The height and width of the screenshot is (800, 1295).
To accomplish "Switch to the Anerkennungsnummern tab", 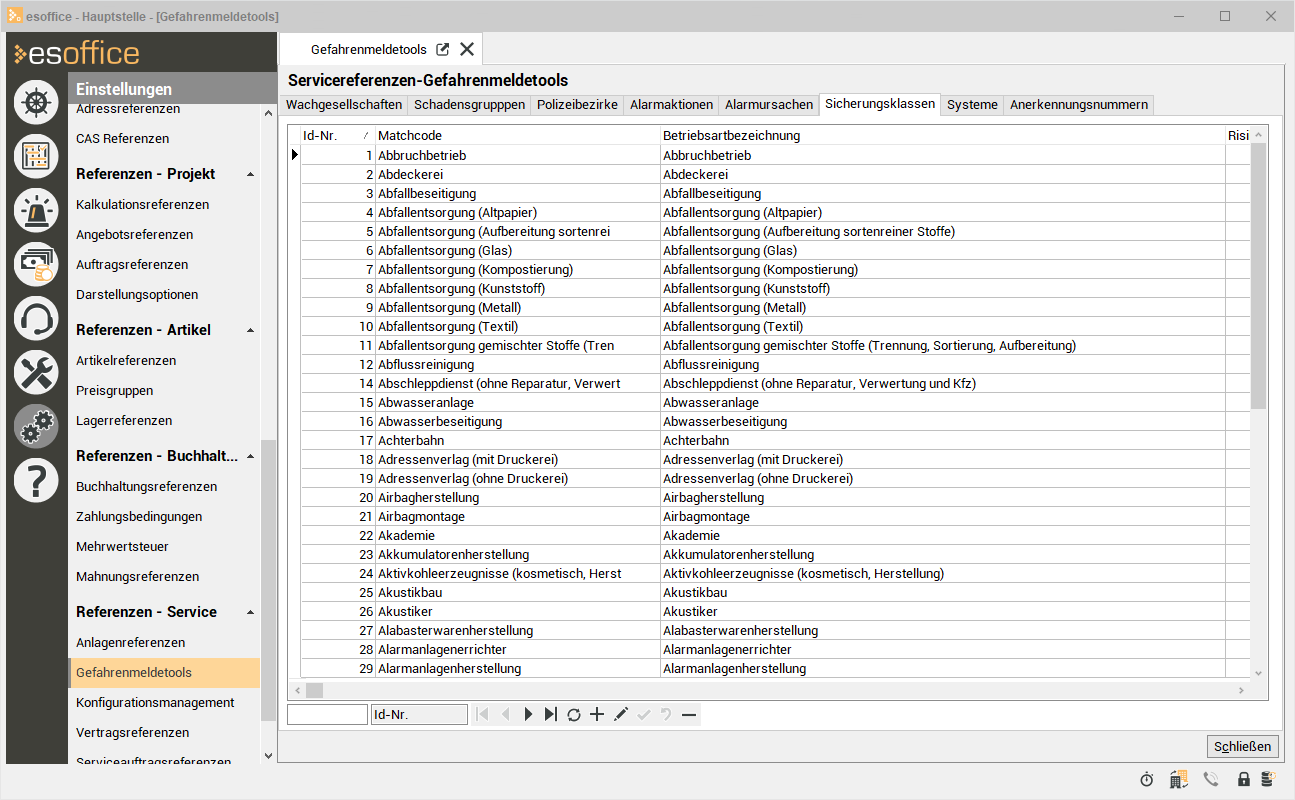I will tap(1079, 104).
